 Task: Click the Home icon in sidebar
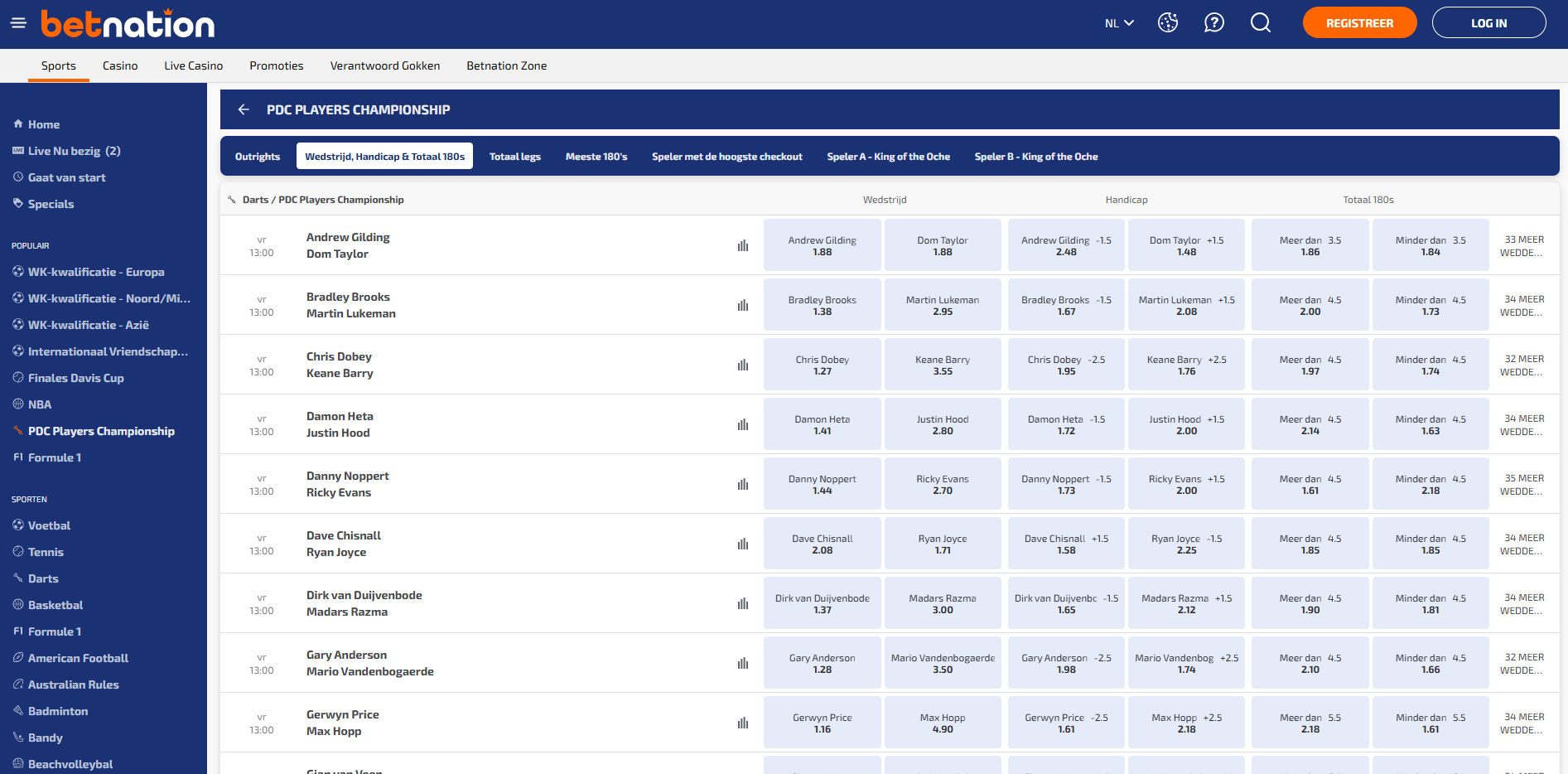coord(18,124)
